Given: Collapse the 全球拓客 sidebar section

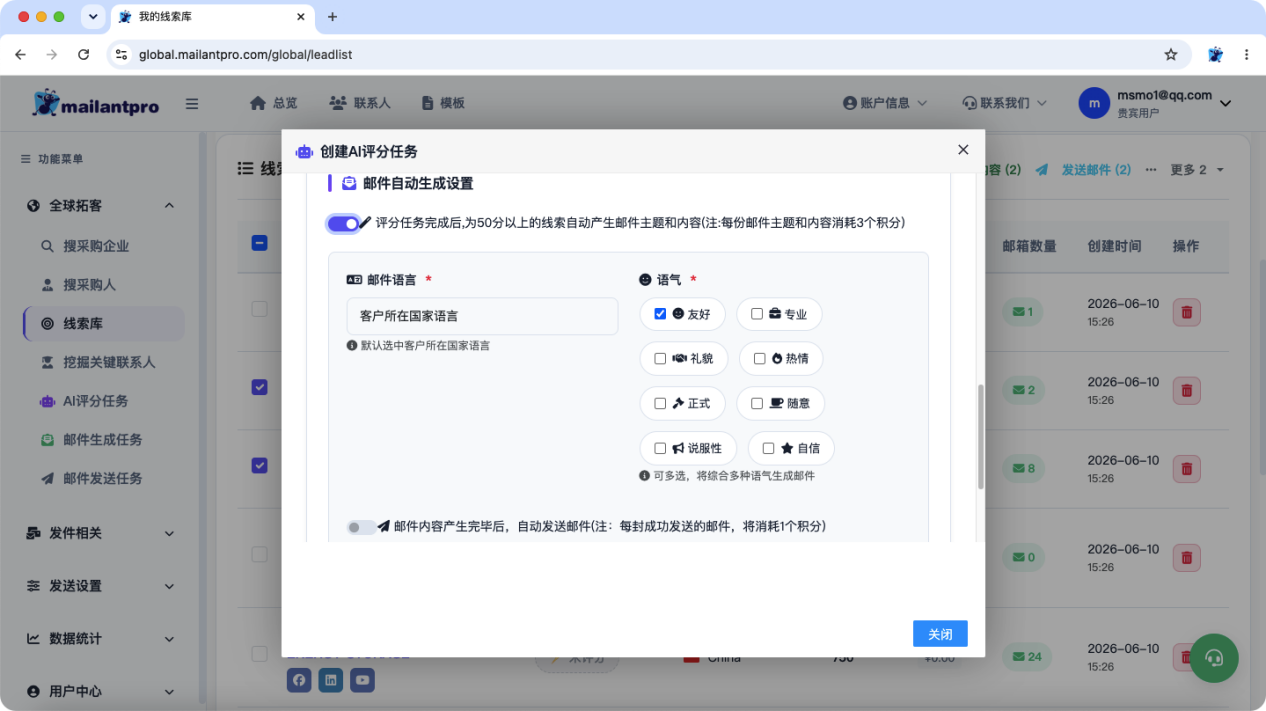Looking at the screenshot, I should 100,206.
